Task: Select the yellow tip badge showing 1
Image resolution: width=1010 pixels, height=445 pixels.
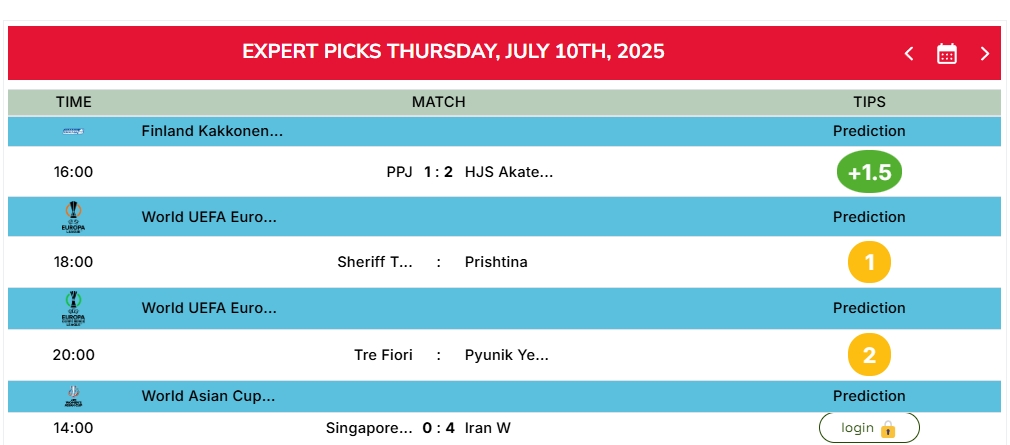Action: [x=869, y=262]
